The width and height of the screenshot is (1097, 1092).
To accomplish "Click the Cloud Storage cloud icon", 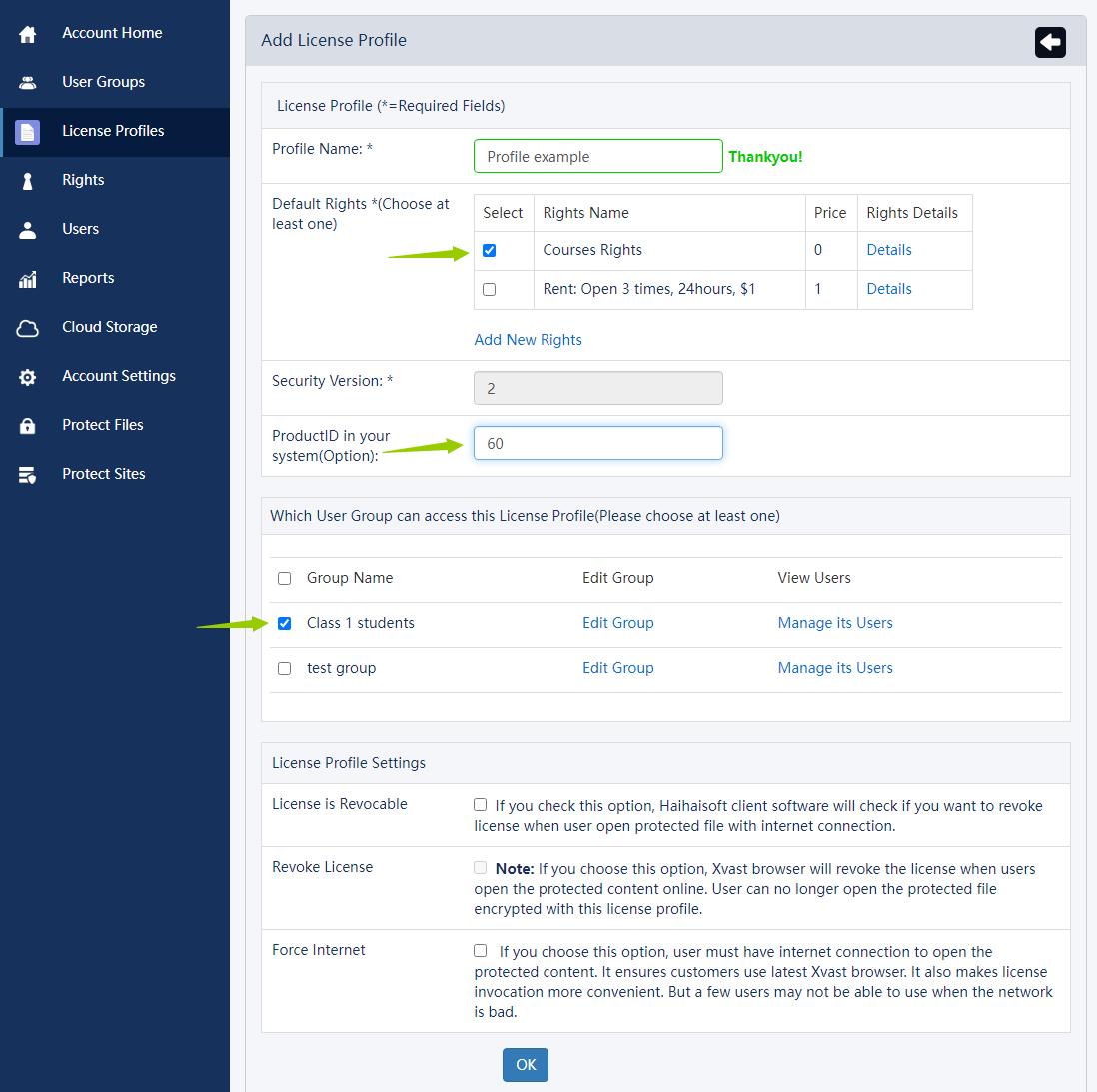I will [x=28, y=328].
